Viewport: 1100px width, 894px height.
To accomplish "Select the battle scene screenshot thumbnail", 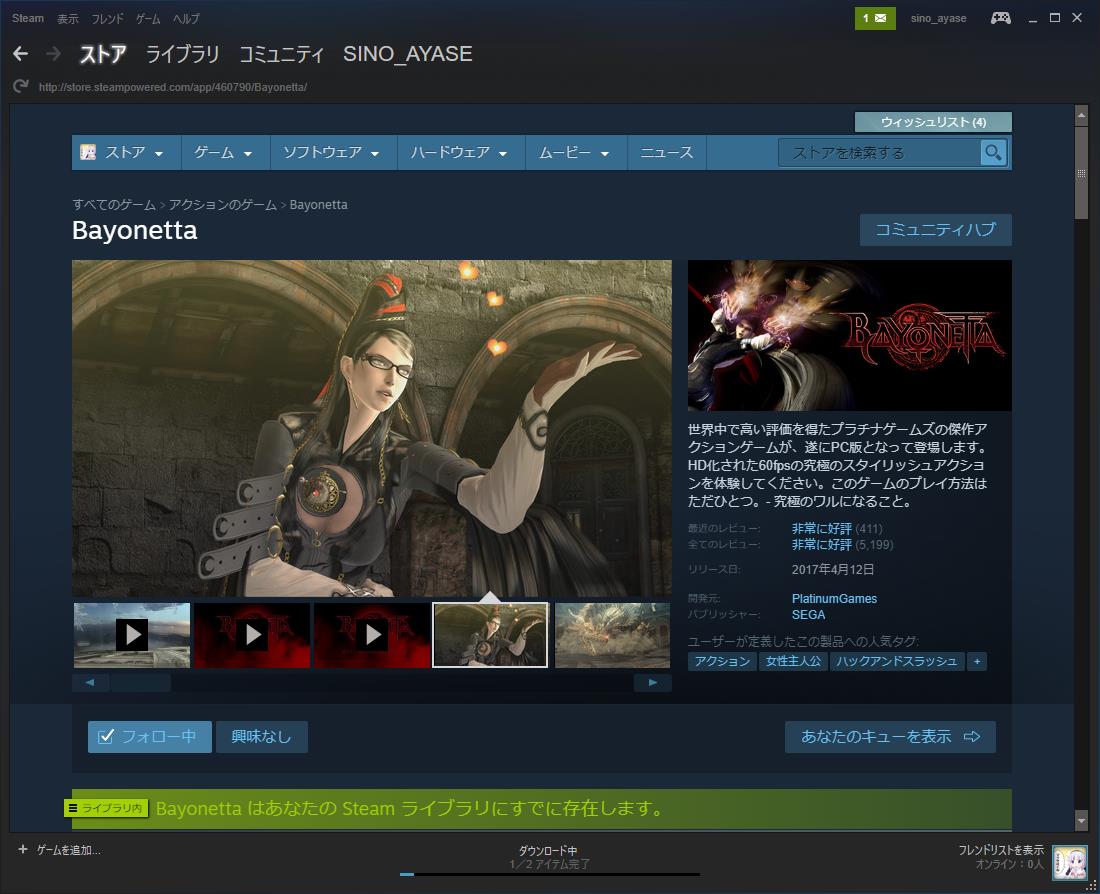I will (612, 635).
